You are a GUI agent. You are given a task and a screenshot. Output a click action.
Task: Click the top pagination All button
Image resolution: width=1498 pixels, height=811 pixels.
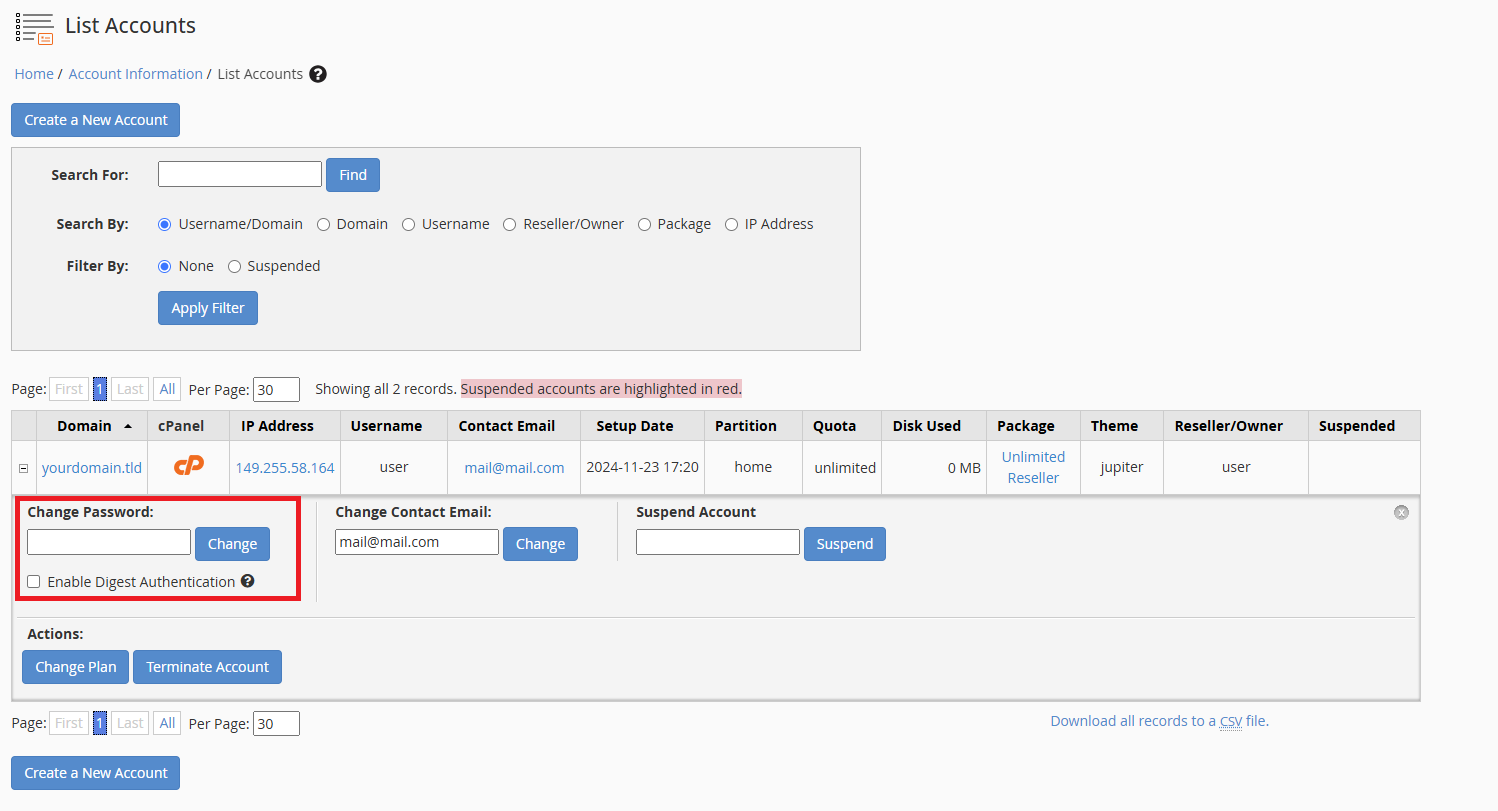pyautogui.click(x=167, y=389)
